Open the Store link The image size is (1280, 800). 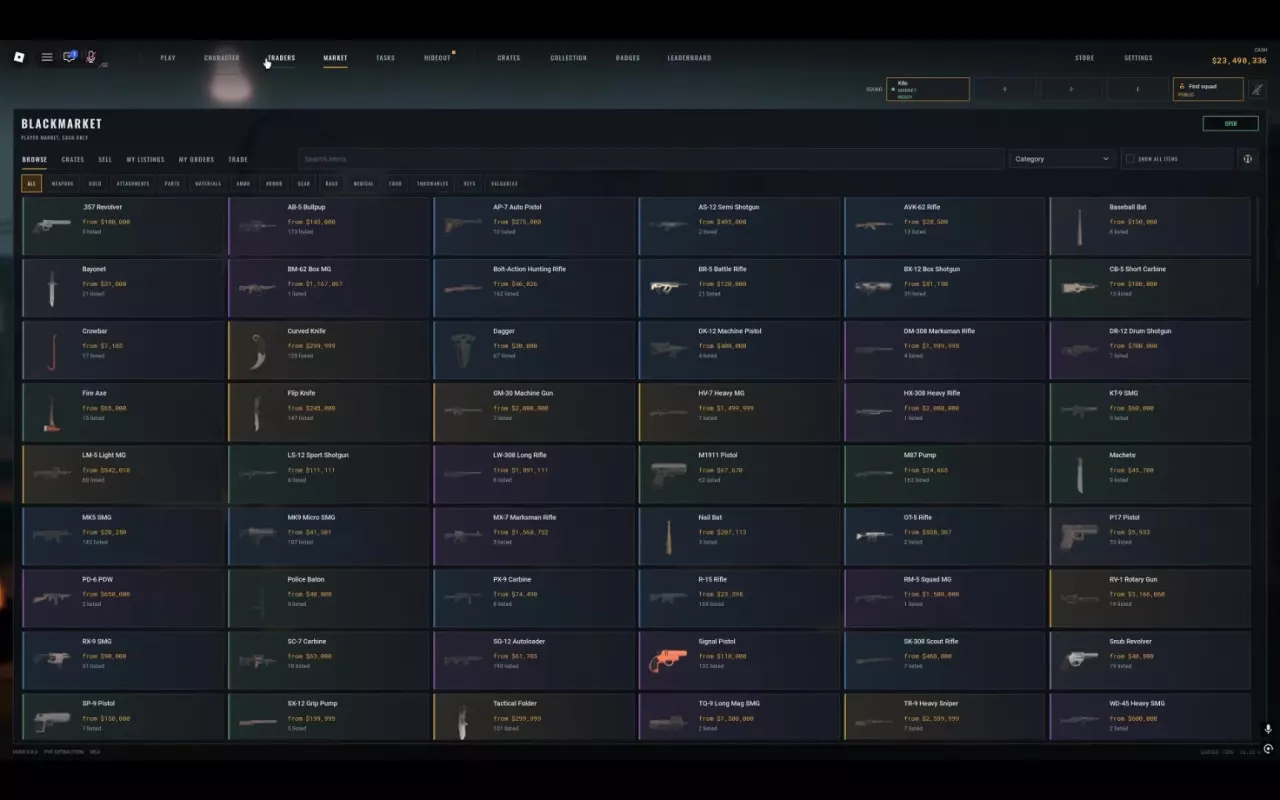pyautogui.click(x=1084, y=58)
